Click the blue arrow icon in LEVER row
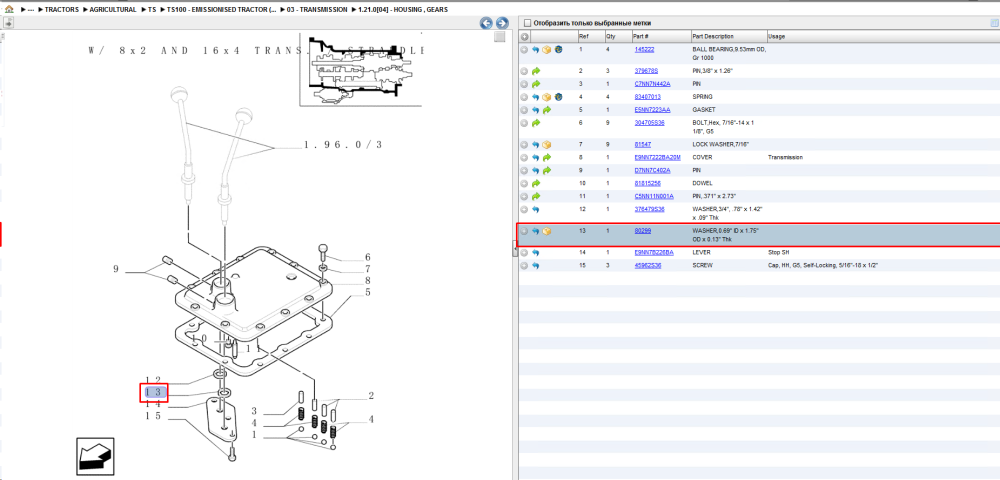Viewport: 1000px width, 480px height. point(536,252)
